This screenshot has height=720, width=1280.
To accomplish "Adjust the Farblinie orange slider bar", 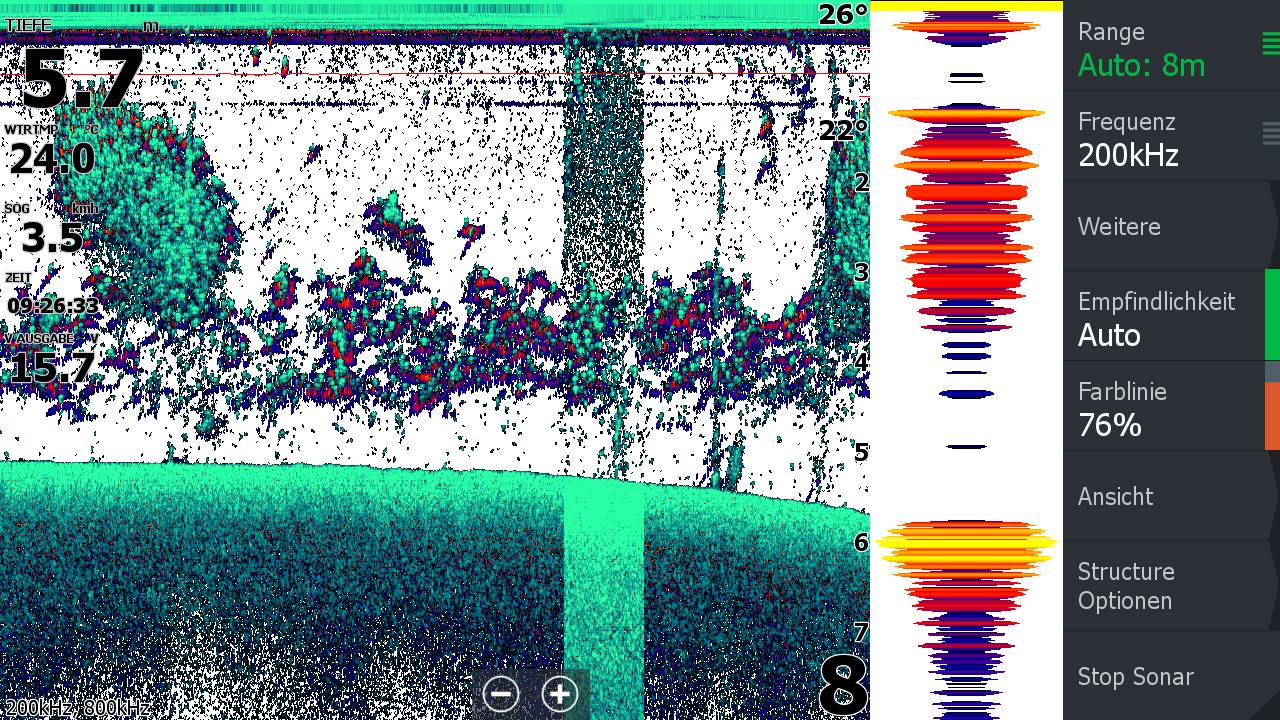I will pyautogui.click(x=1272, y=416).
